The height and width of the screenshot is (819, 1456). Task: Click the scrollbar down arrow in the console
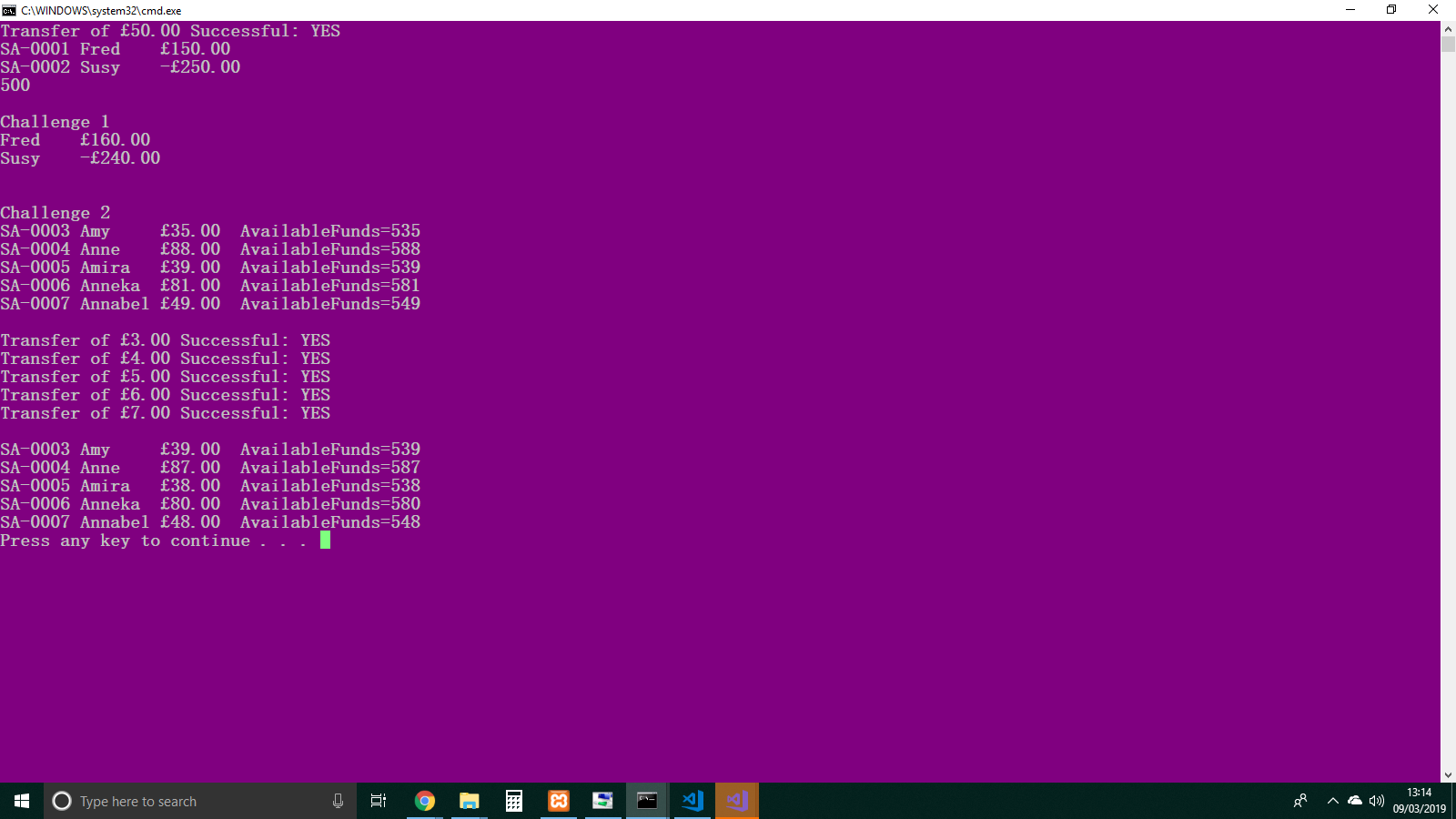coord(1448,775)
